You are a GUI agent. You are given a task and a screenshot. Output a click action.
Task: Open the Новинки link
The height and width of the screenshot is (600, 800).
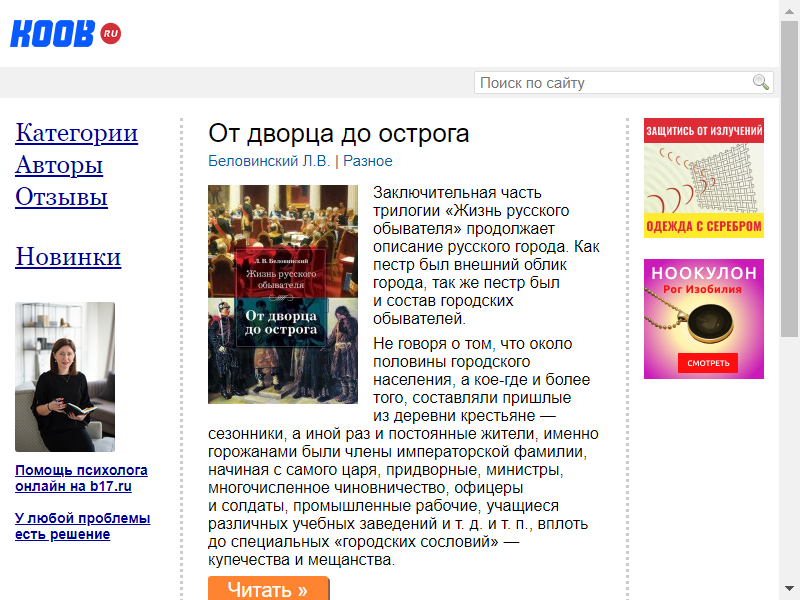68,257
